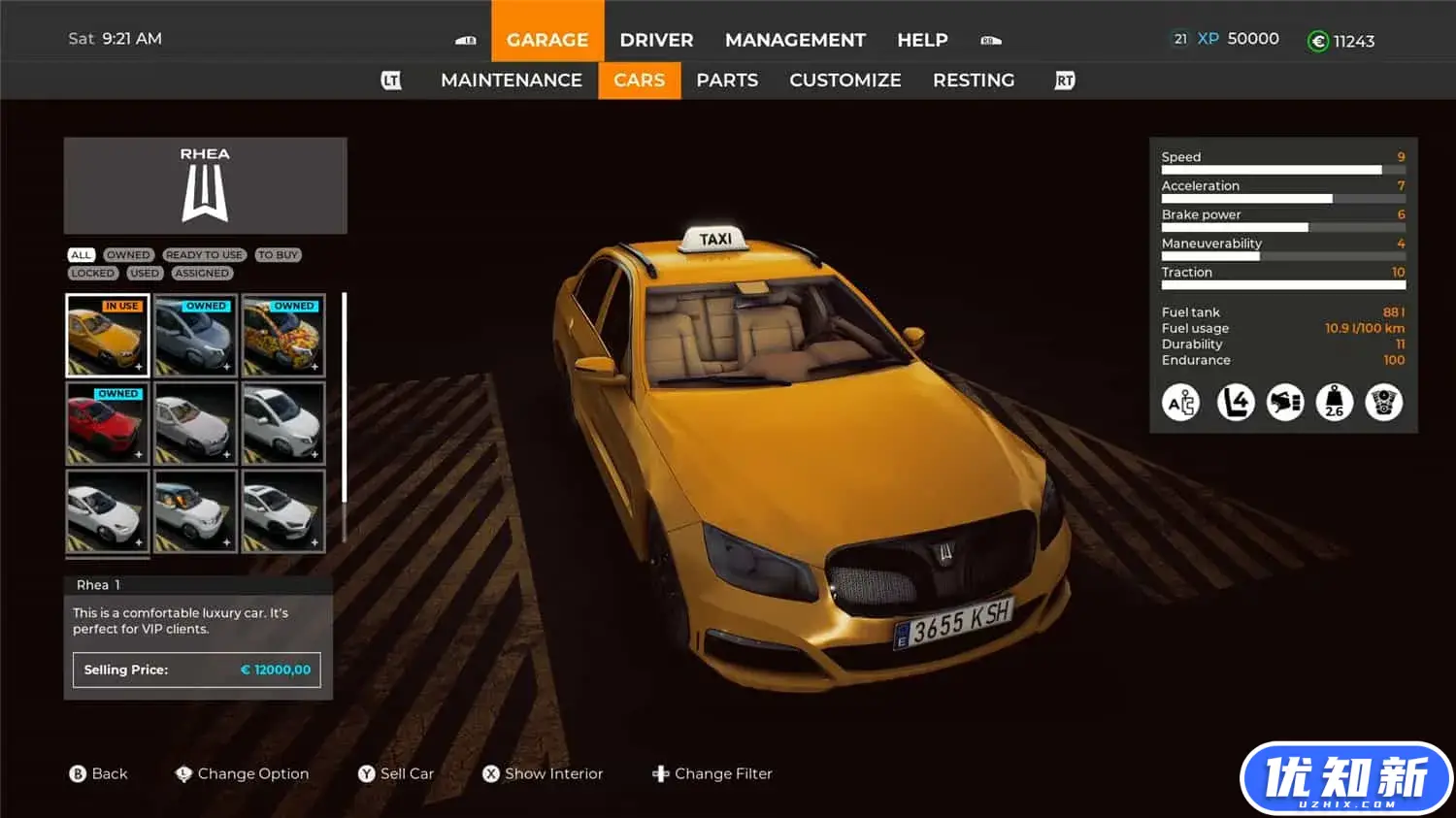Expand the plus on the yellow in-use car
Image resolution: width=1456 pixels, height=818 pixels.
pos(139,367)
